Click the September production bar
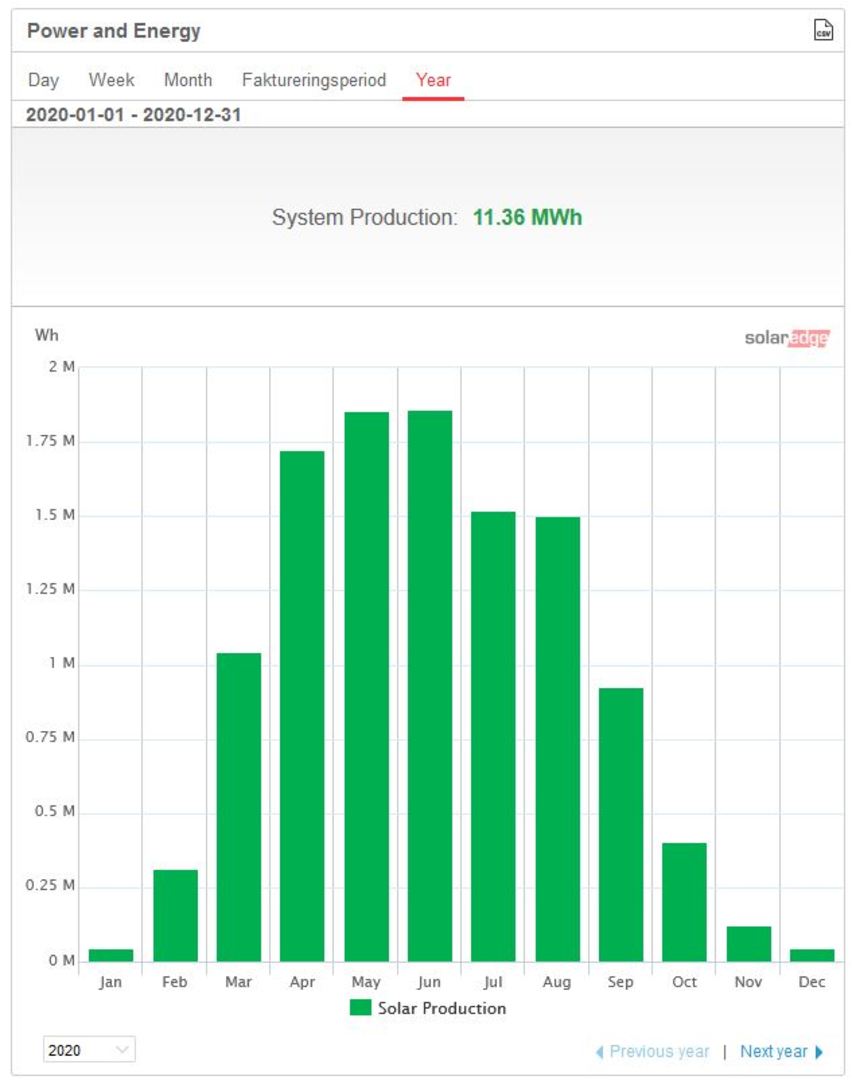 point(621,825)
